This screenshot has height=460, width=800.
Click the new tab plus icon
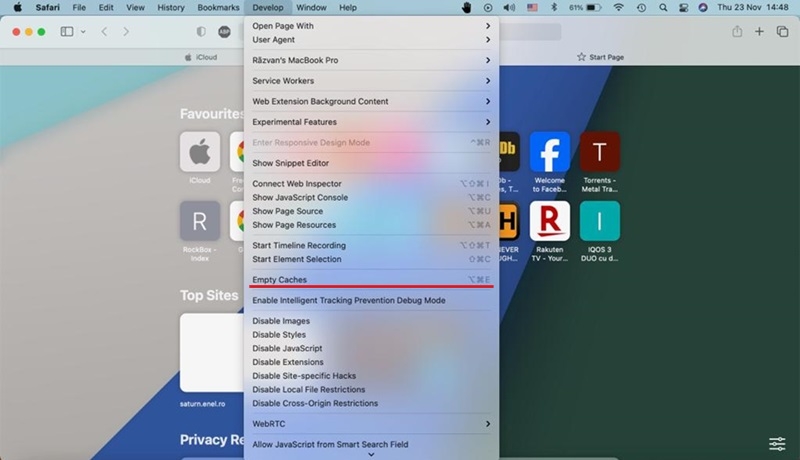[x=760, y=32]
